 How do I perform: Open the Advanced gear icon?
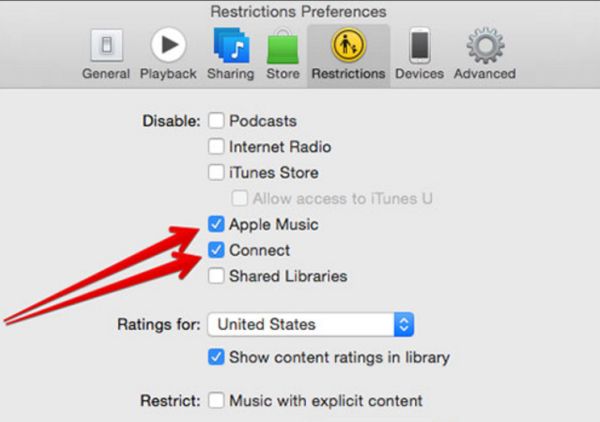coord(485,45)
